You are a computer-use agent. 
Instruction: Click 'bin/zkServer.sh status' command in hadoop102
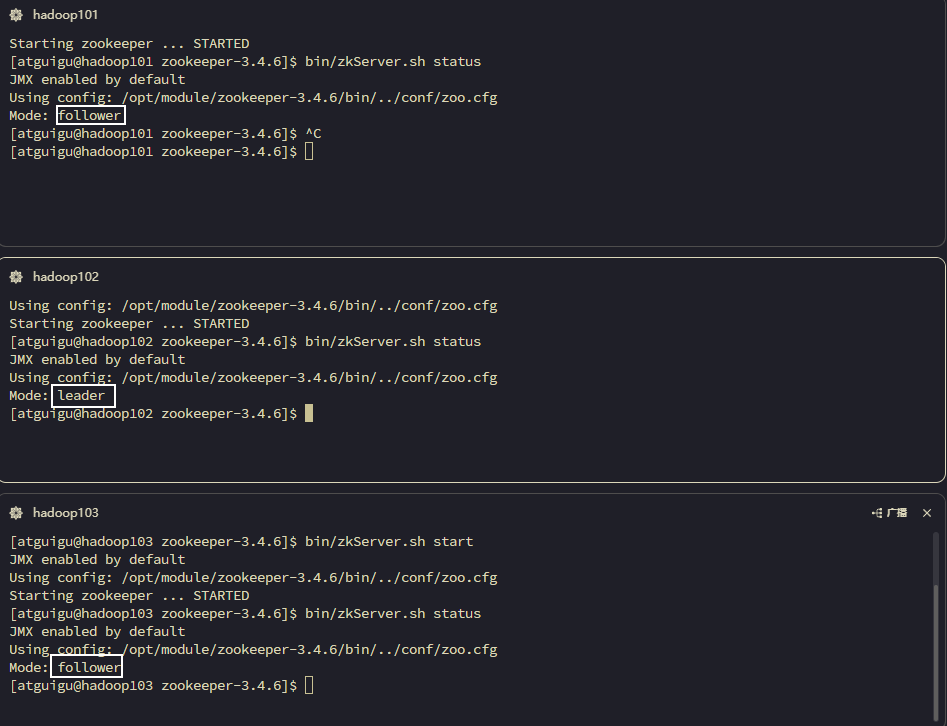(393, 342)
